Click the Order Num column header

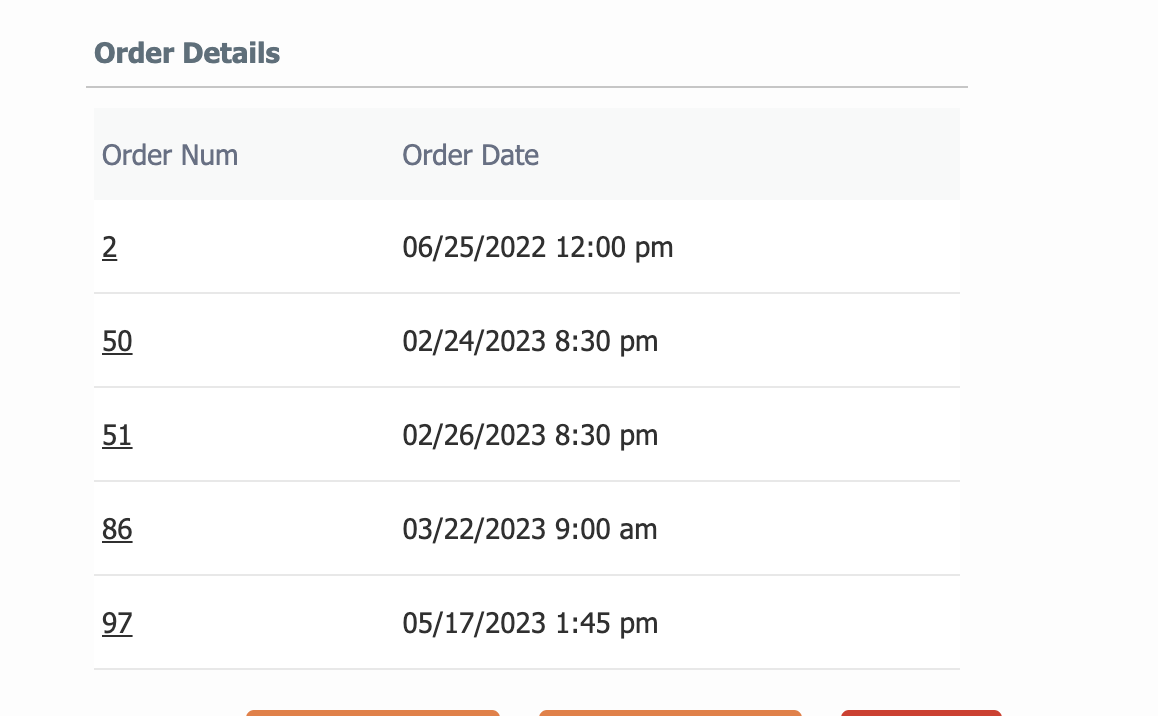pos(170,155)
